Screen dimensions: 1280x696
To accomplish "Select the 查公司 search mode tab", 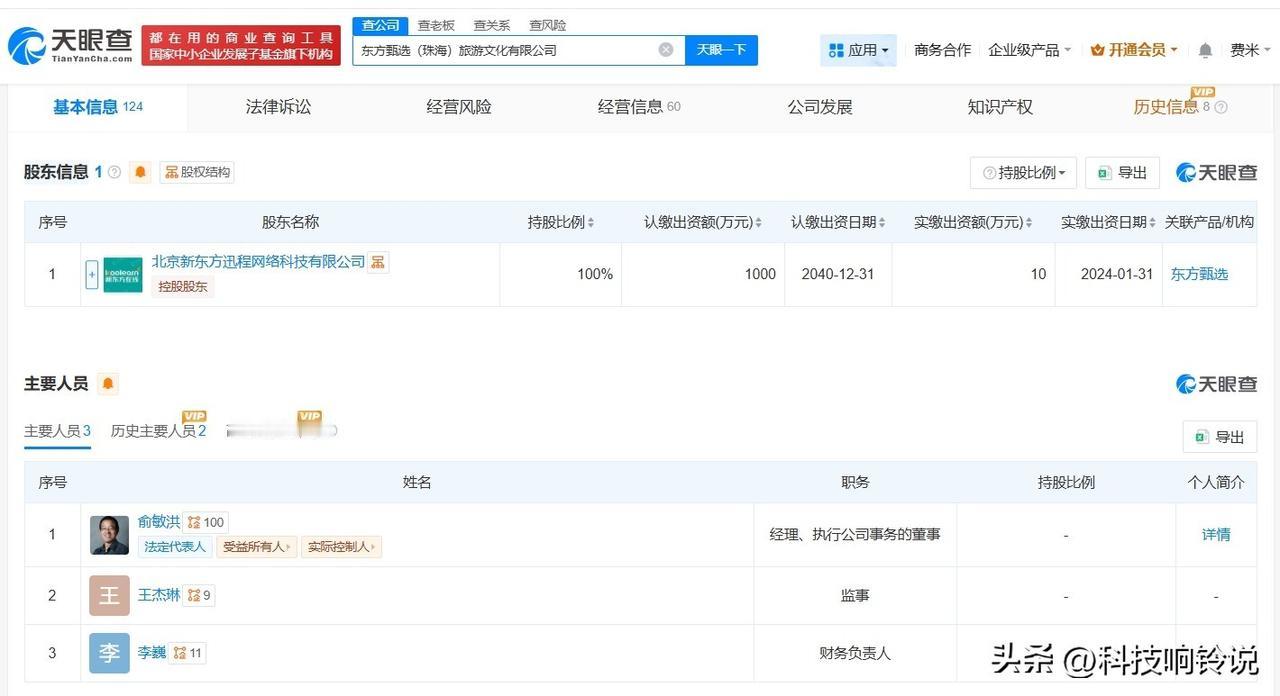I will 381,25.
